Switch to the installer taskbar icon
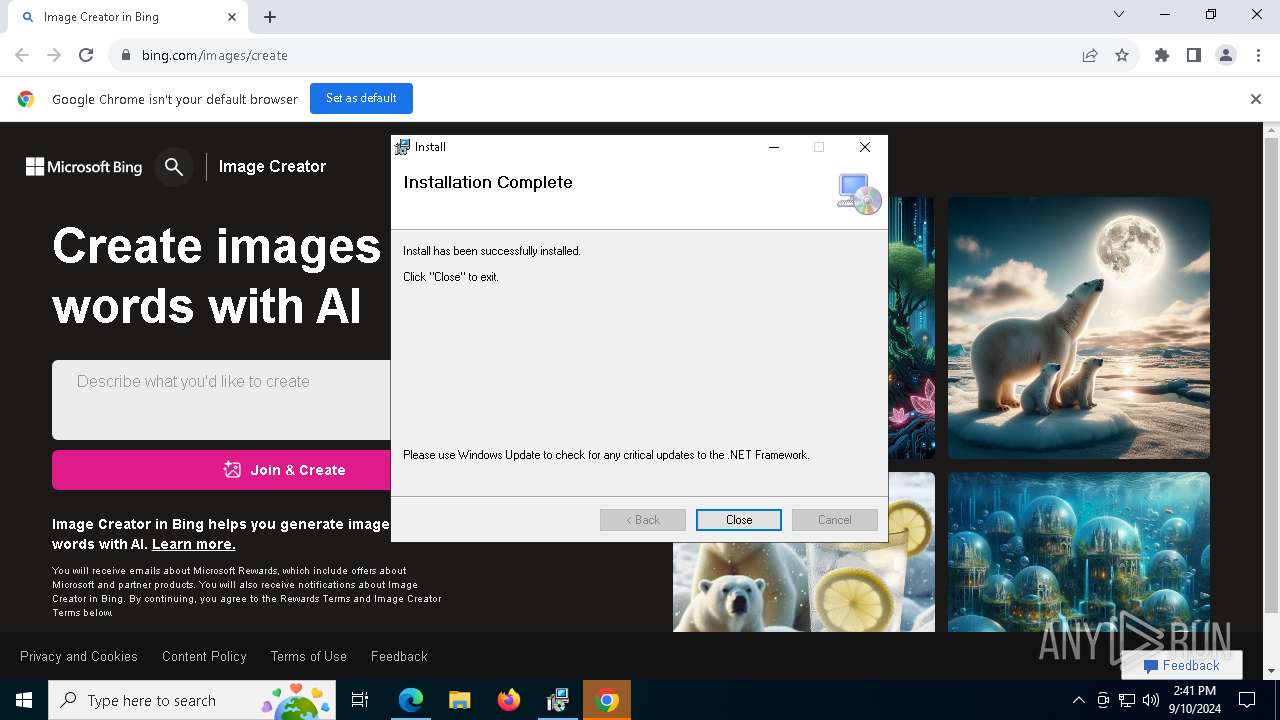The height and width of the screenshot is (720, 1280). pos(557,700)
